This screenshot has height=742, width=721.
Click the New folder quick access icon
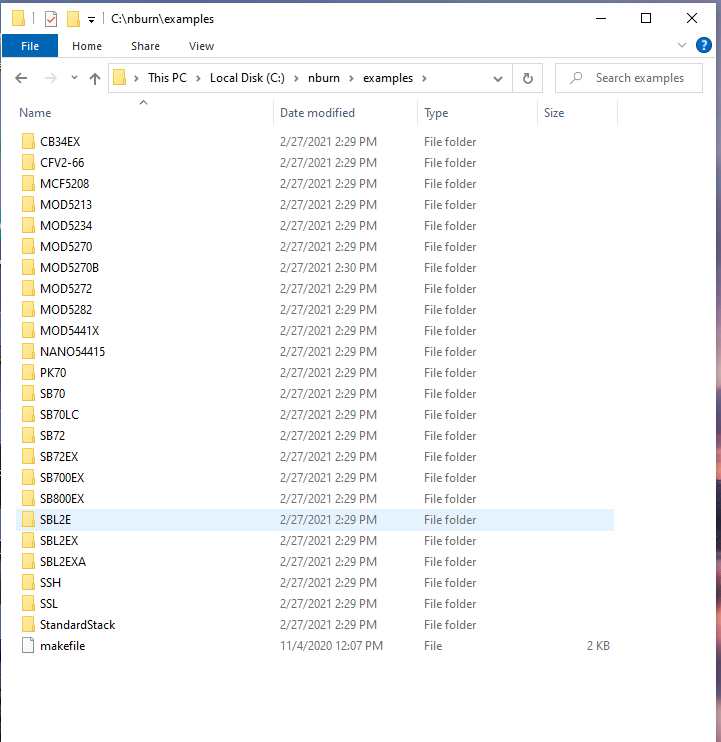pos(73,18)
